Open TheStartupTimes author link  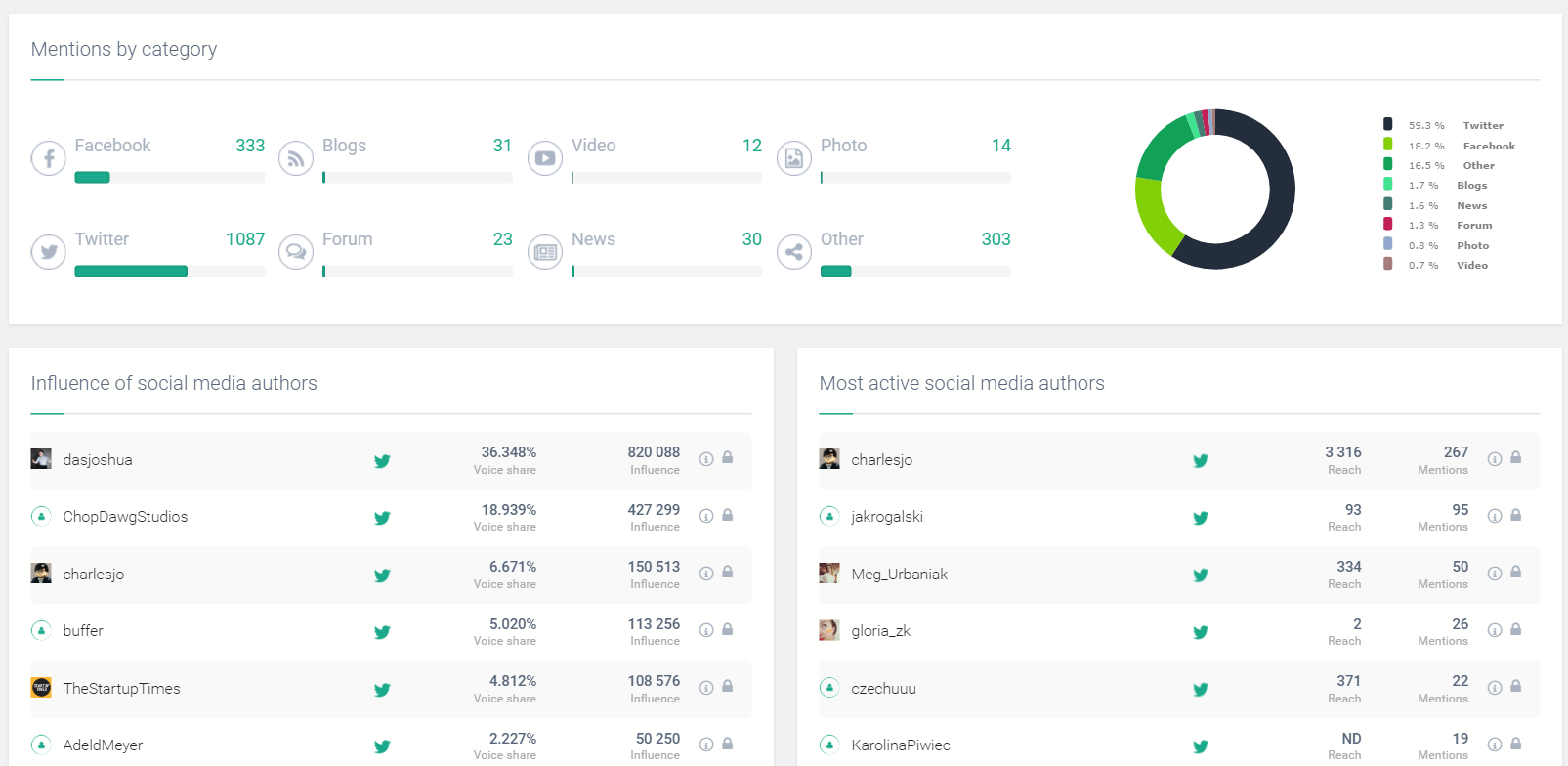point(121,689)
